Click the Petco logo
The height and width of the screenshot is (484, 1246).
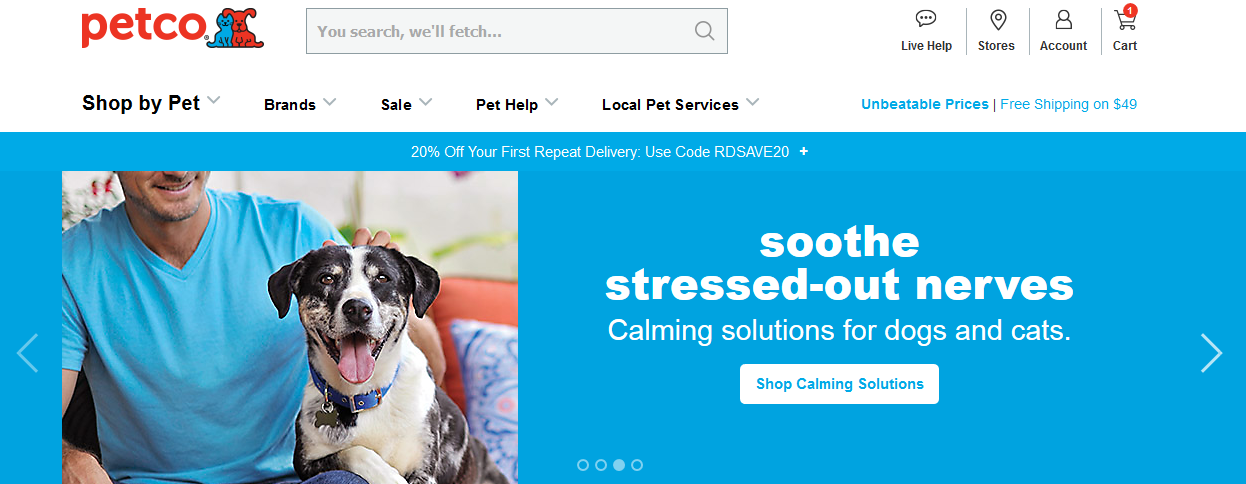tap(171, 29)
